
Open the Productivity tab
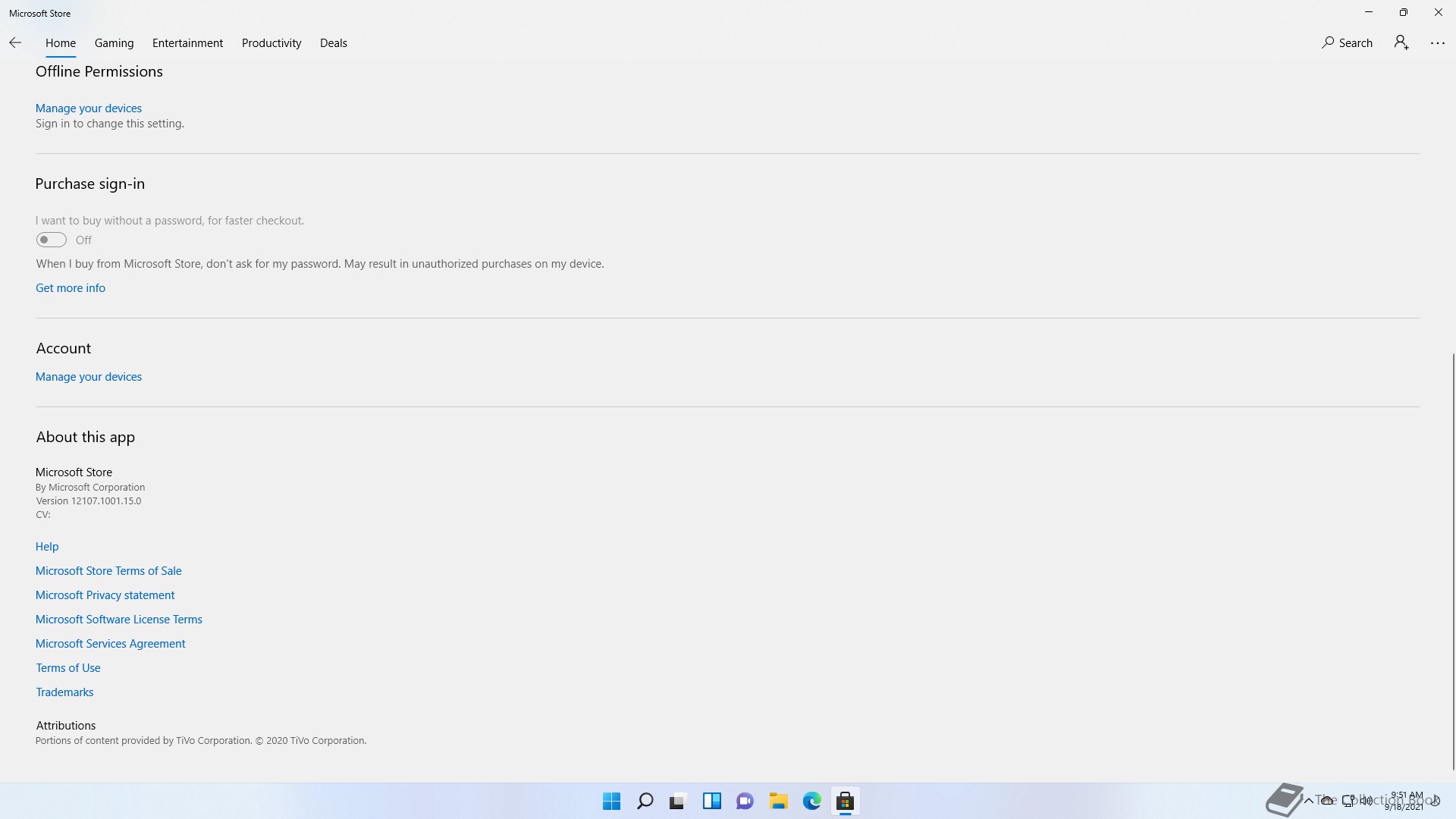tap(271, 43)
